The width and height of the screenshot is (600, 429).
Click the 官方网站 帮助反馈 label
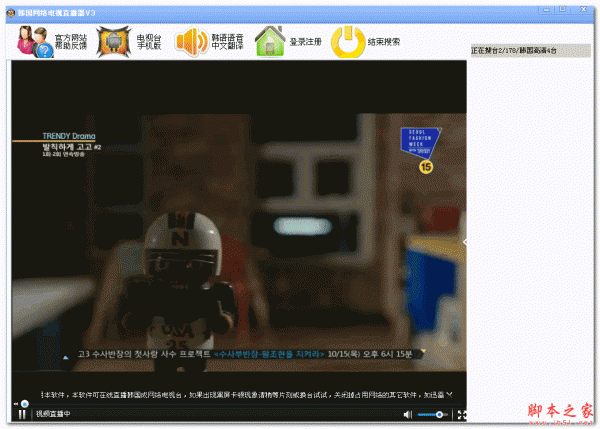[x=71, y=42]
